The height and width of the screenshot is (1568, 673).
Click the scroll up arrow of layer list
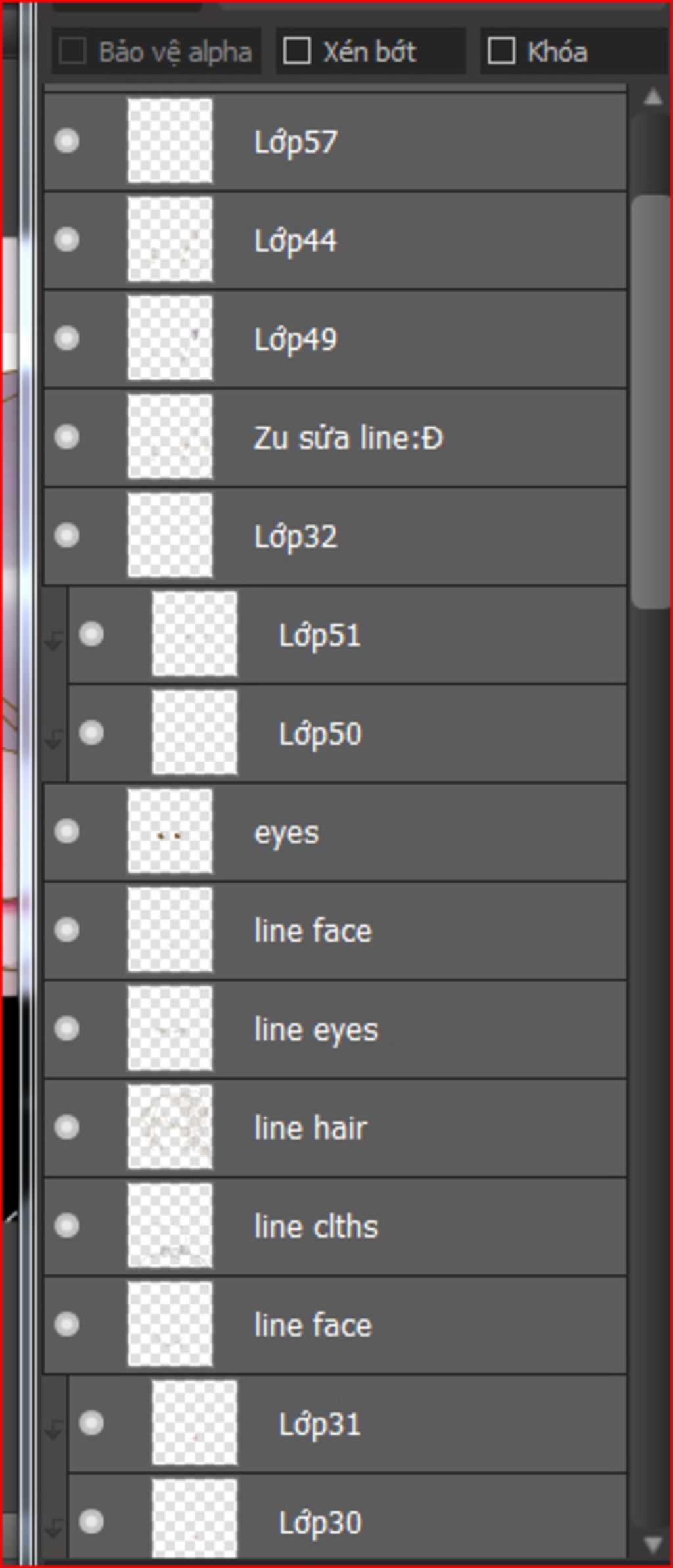tap(653, 98)
